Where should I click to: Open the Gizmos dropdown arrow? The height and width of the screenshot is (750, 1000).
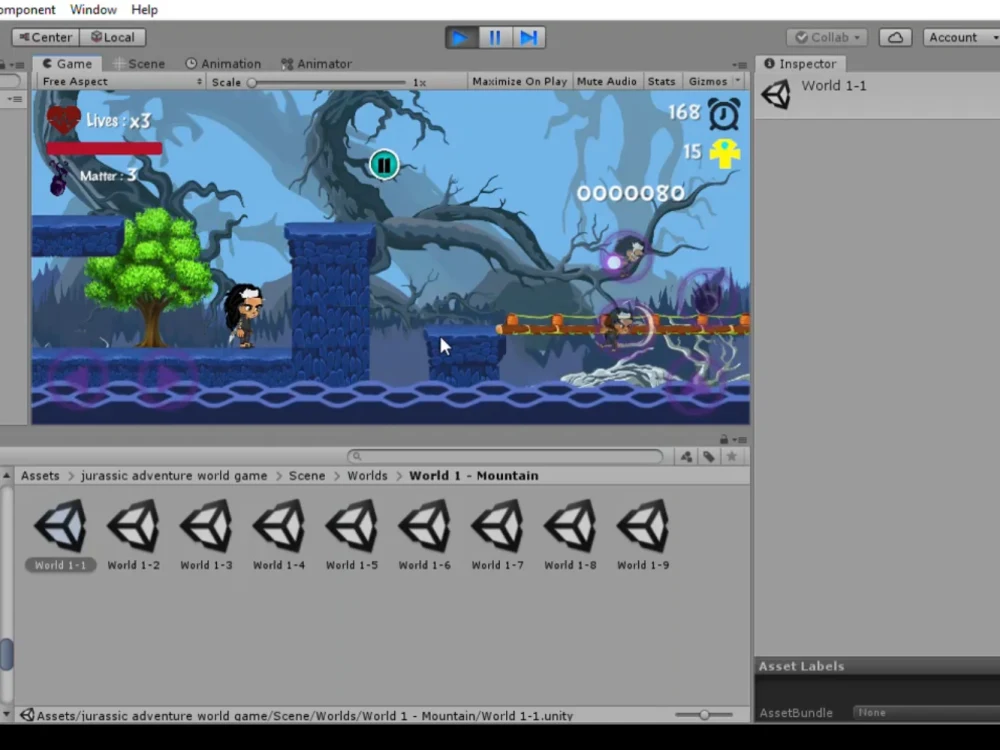point(738,81)
